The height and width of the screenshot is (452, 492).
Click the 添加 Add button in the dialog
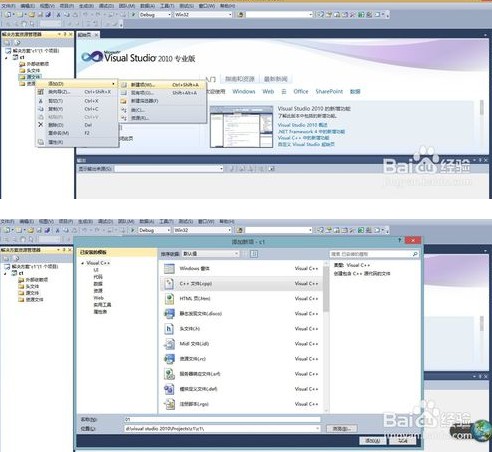372,441
